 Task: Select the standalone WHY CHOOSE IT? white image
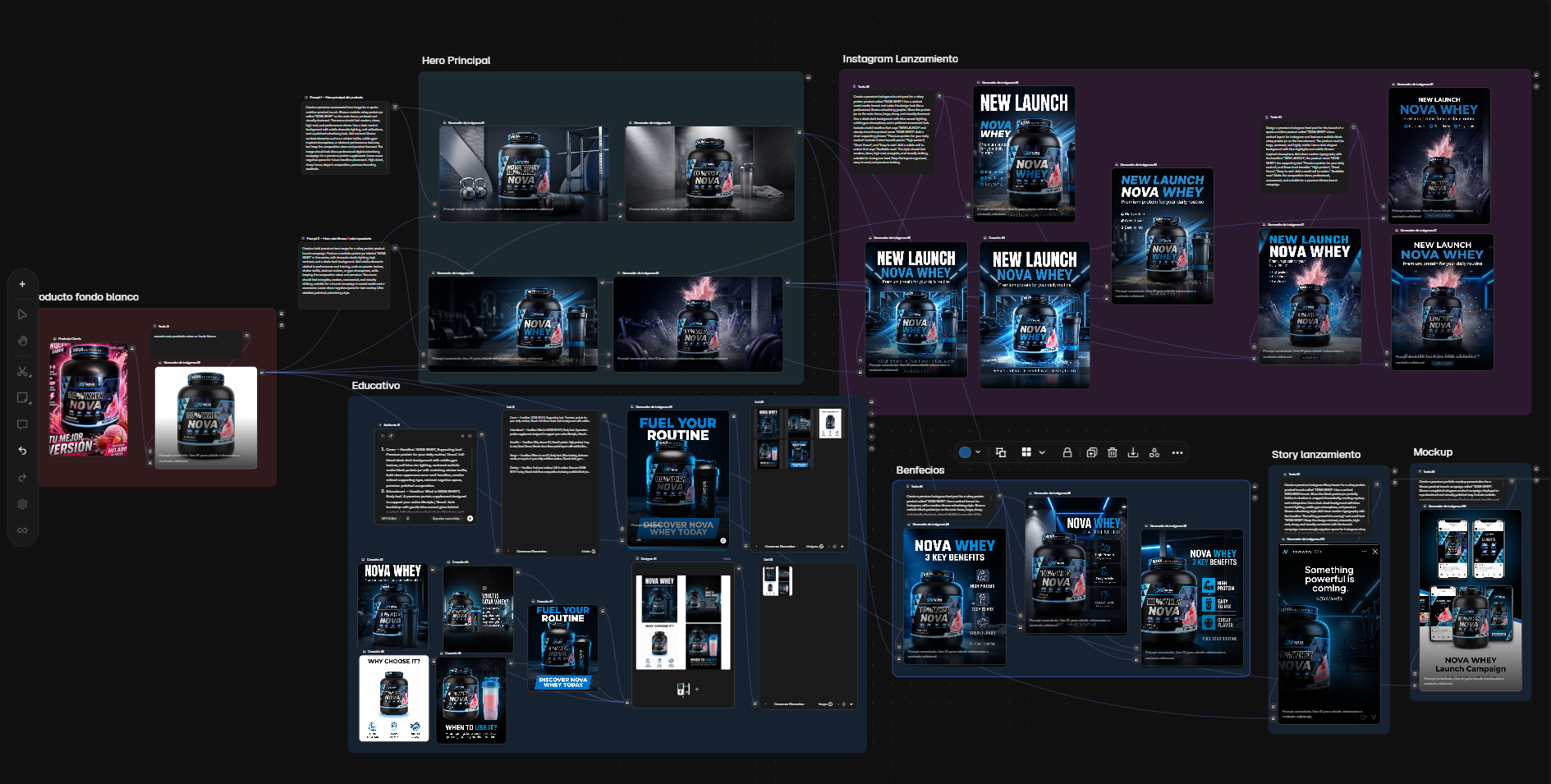point(394,699)
